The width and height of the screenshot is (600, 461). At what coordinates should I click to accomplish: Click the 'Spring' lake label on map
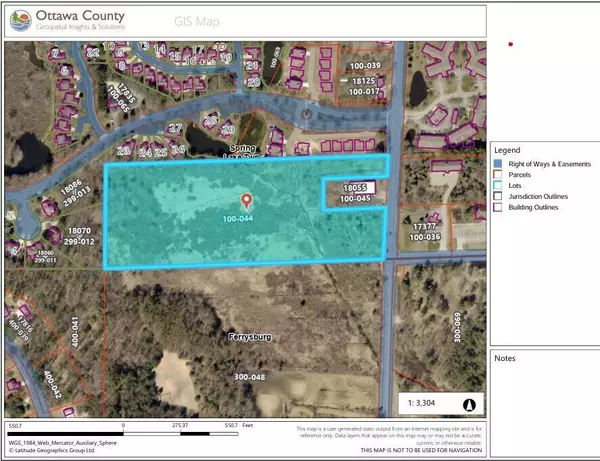(243, 148)
